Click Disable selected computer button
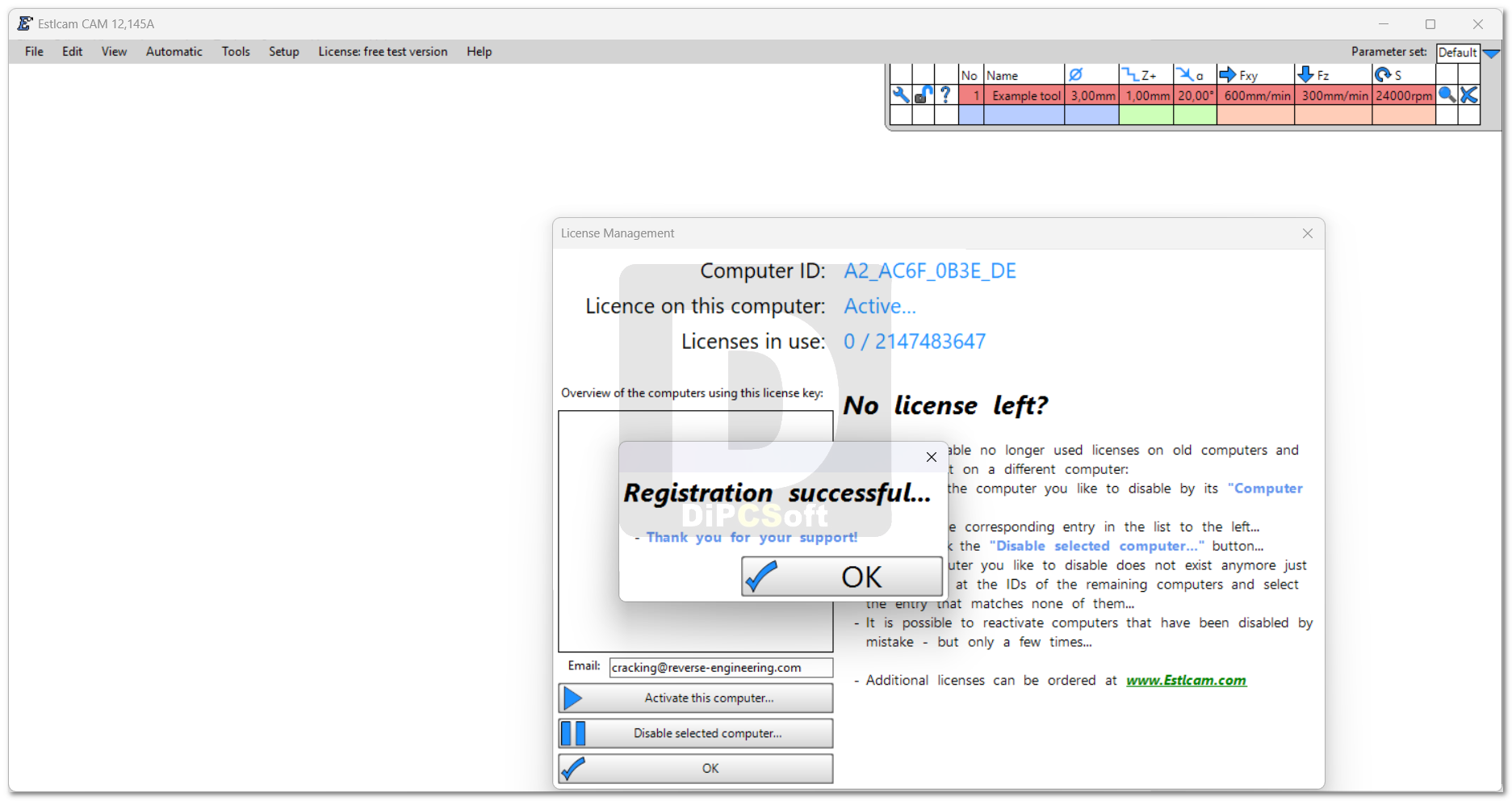The height and width of the screenshot is (801, 1512). click(x=695, y=733)
